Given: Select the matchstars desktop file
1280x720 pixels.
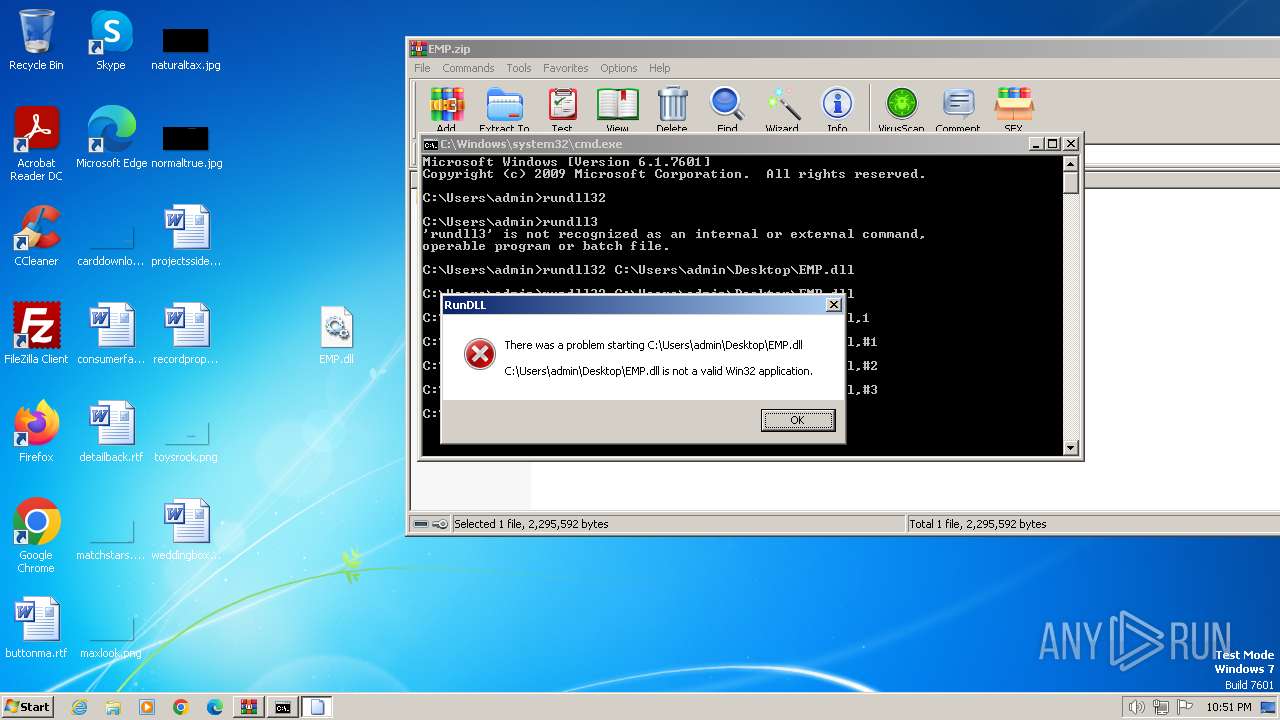Looking at the screenshot, I should (x=111, y=541).
